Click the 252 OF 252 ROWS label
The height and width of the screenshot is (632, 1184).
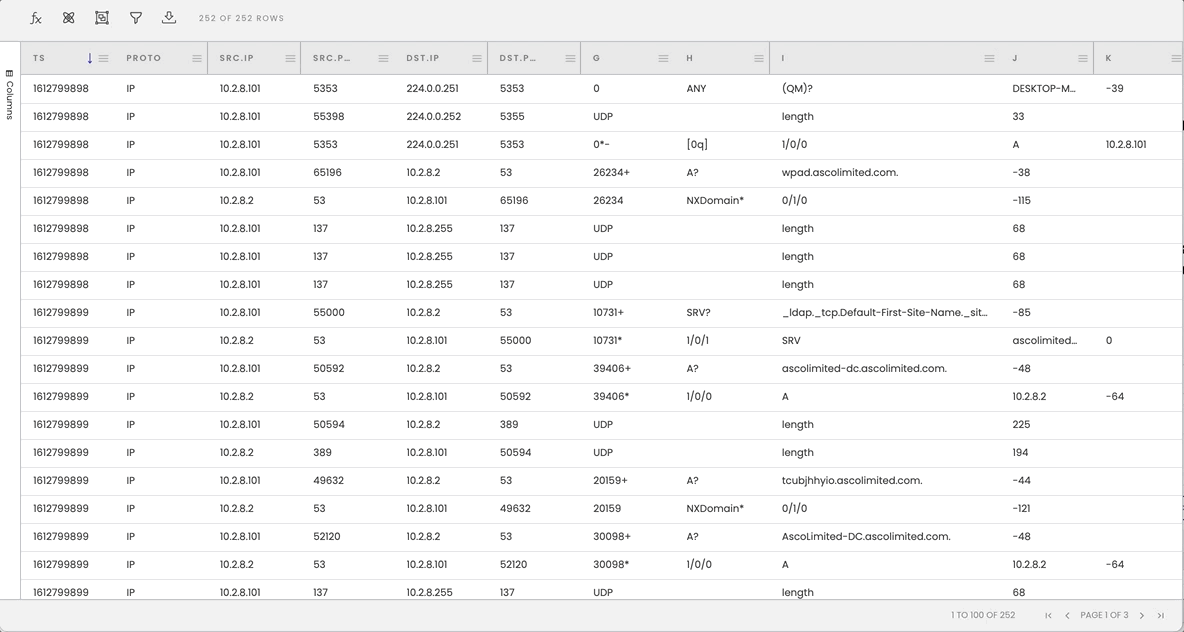241,18
